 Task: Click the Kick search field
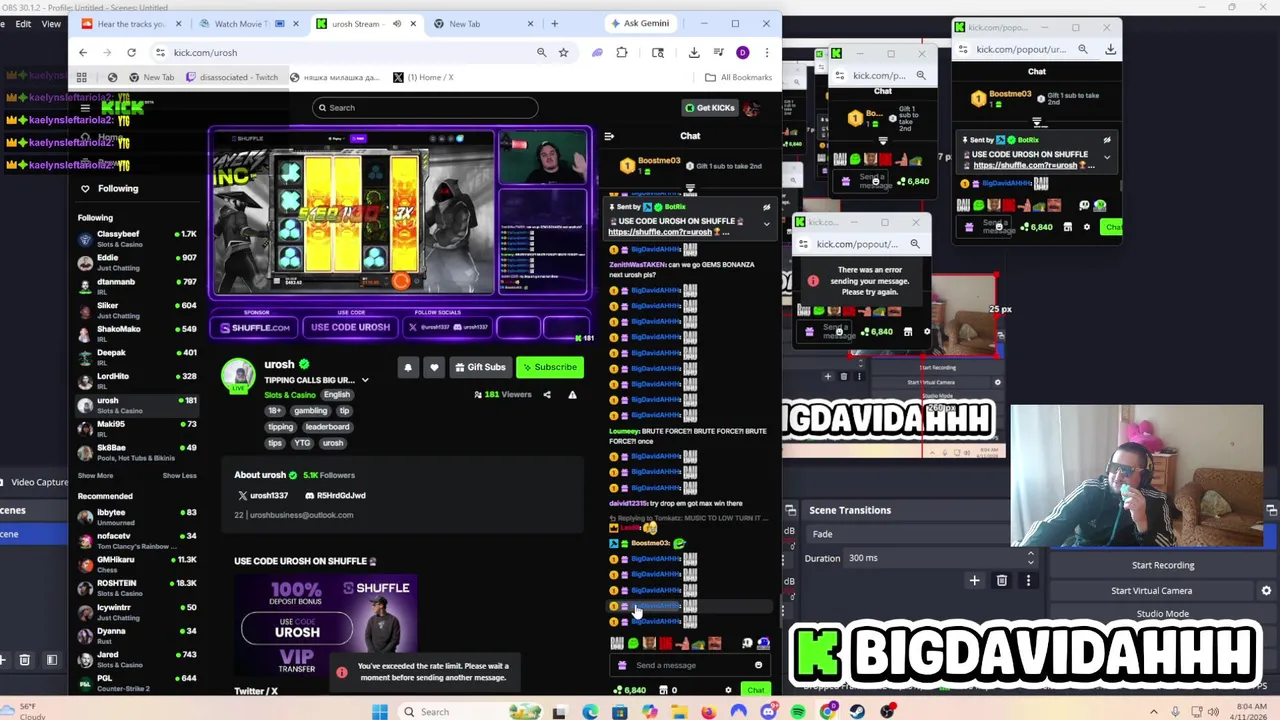click(x=425, y=107)
